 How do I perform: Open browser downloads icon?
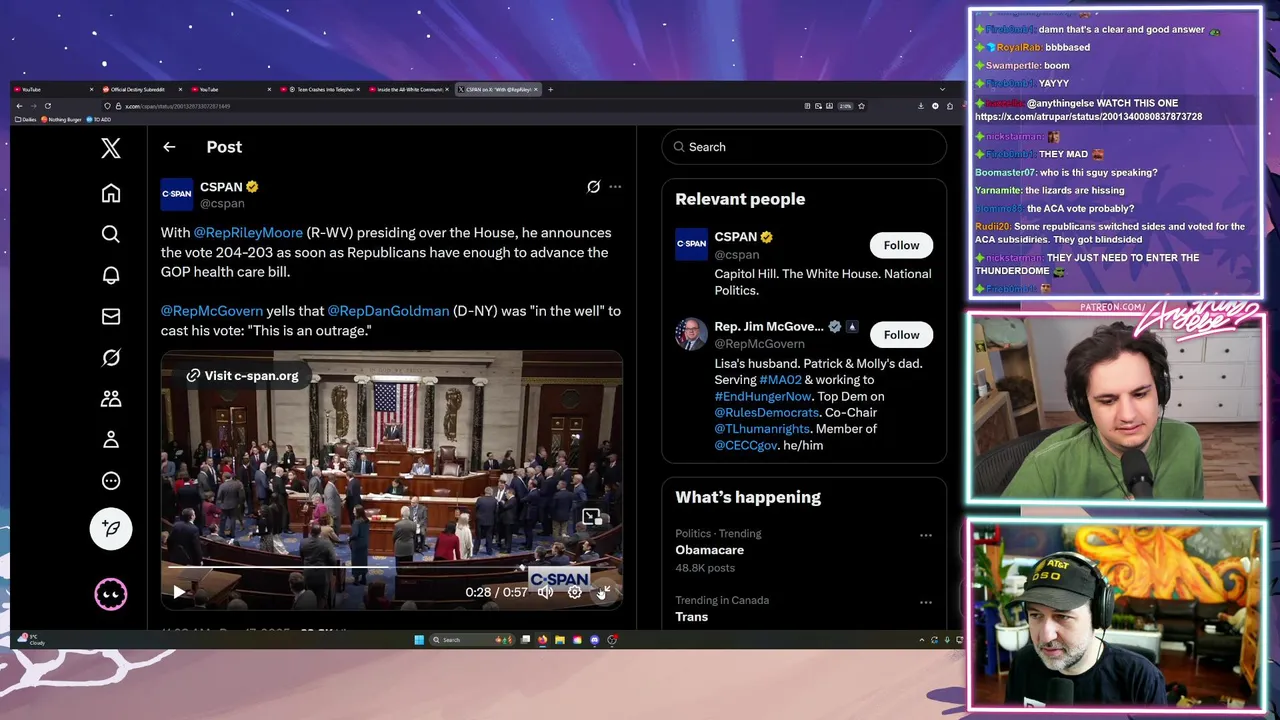(x=920, y=106)
